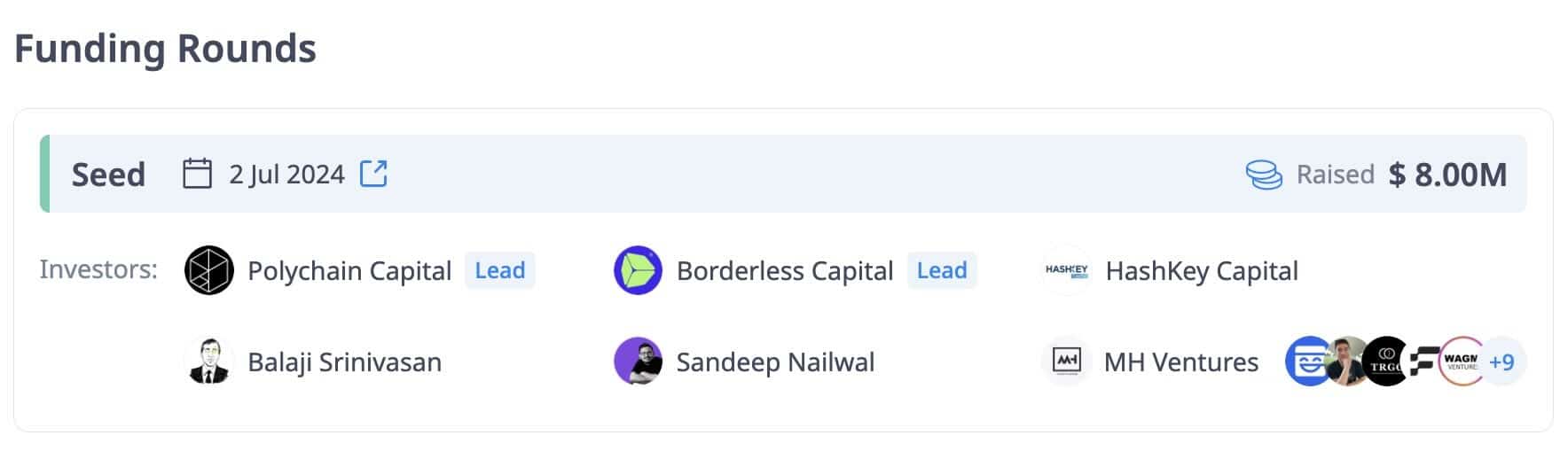Click the Lead tag next to Borderless Capital
The height and width of the screenshot is (459, 1568).
(x=942, y=270)
